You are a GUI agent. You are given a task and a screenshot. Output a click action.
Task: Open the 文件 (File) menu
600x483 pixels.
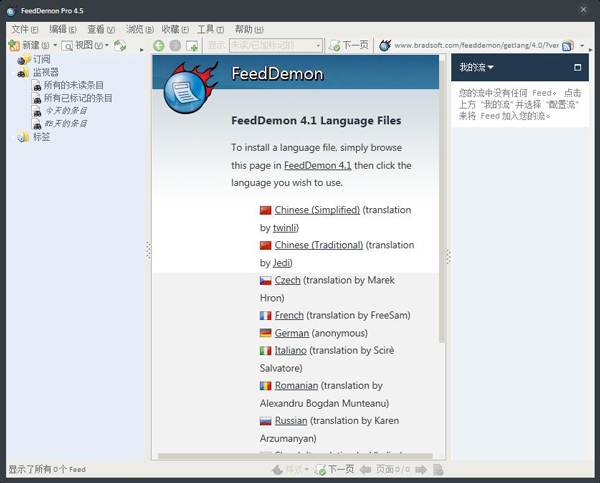click(x=24, y=29)
